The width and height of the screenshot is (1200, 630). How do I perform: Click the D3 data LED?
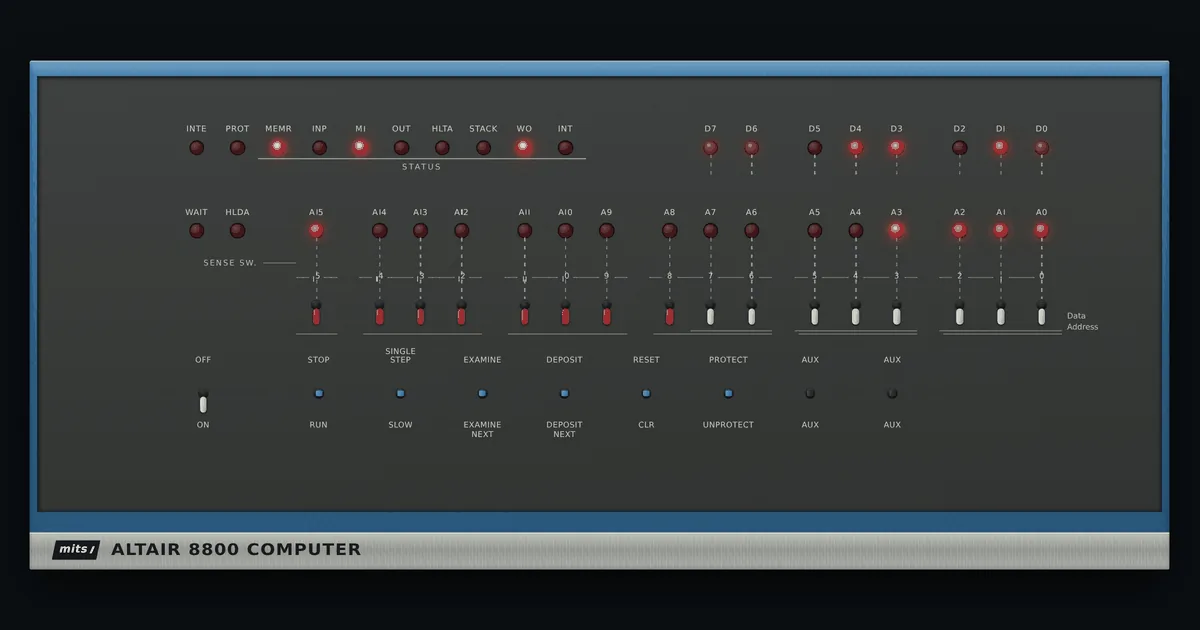coord(896,147)
